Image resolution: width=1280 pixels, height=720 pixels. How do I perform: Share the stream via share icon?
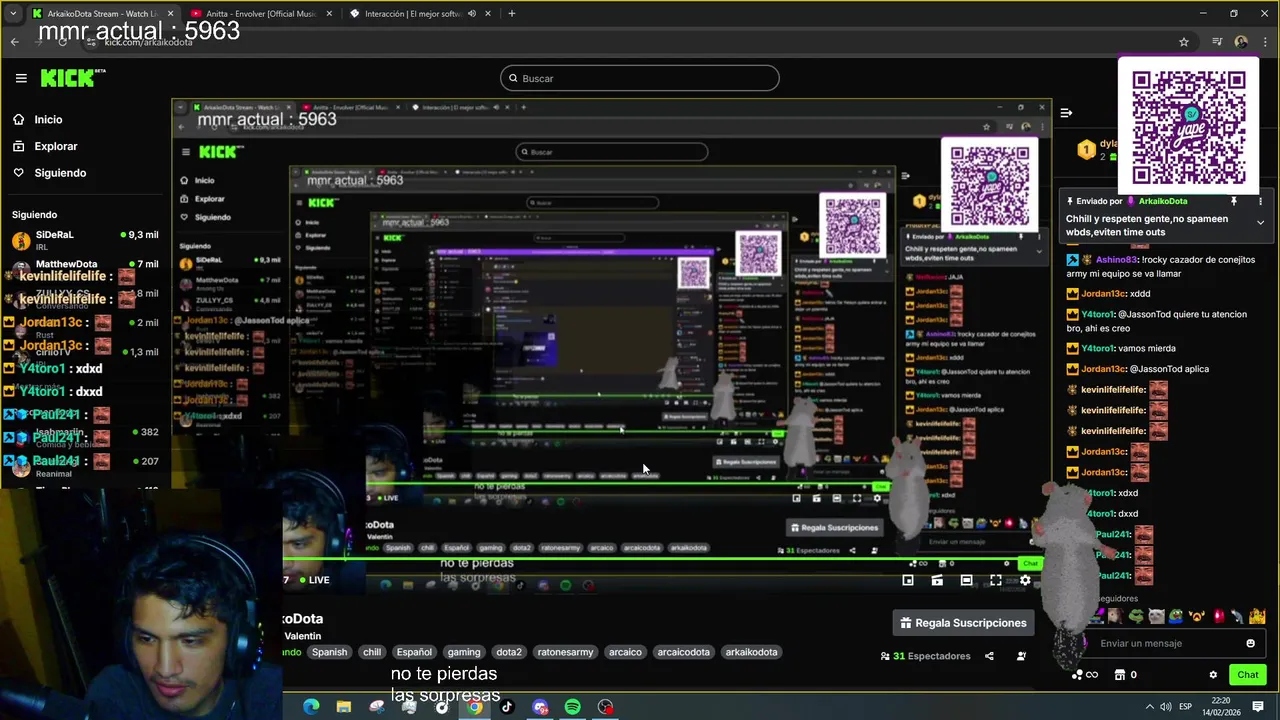click(x=989, y=656)
